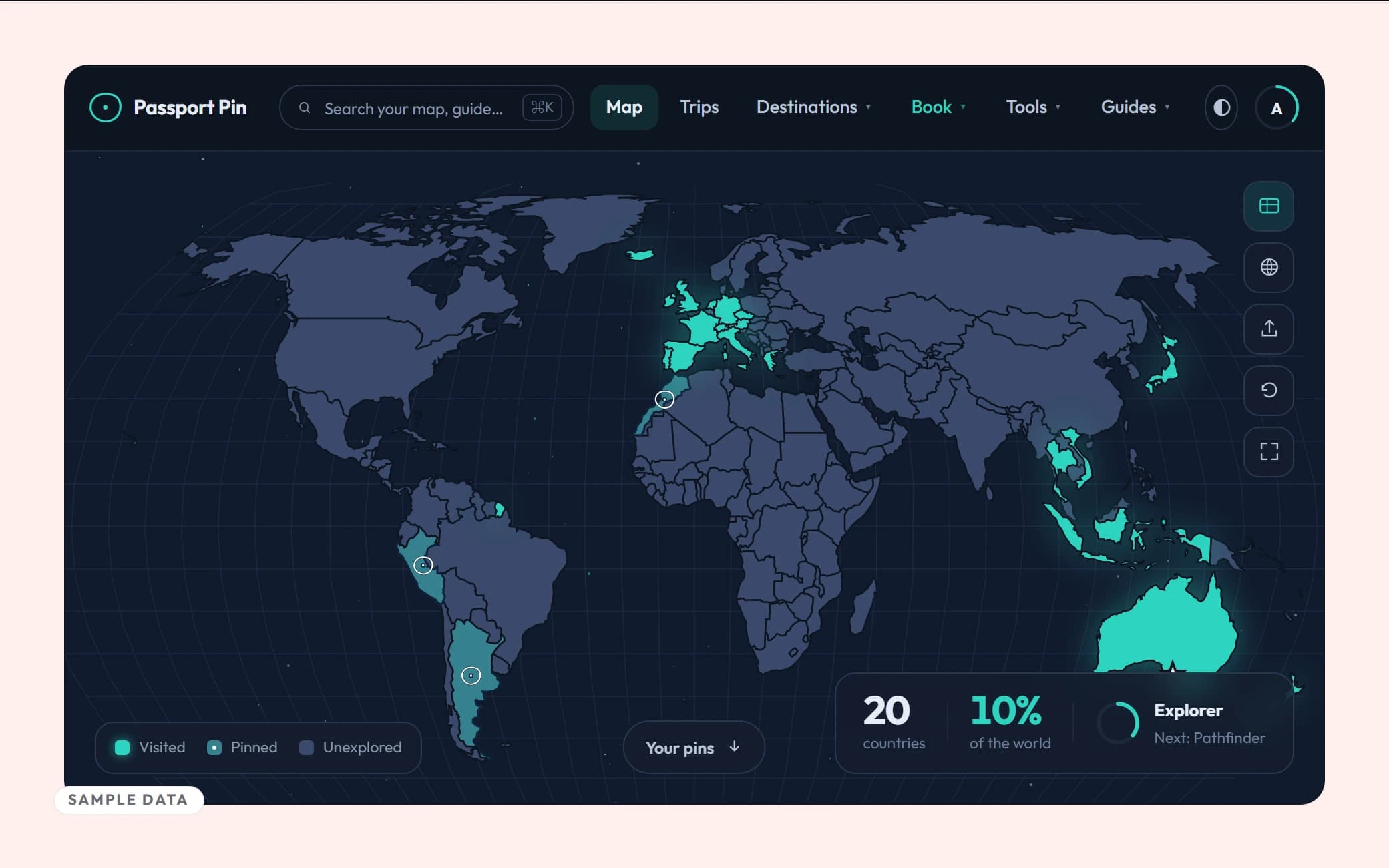Click the 20 countries stat
The width and height of the screenshot is (1389, 868).
coord(894,722)
